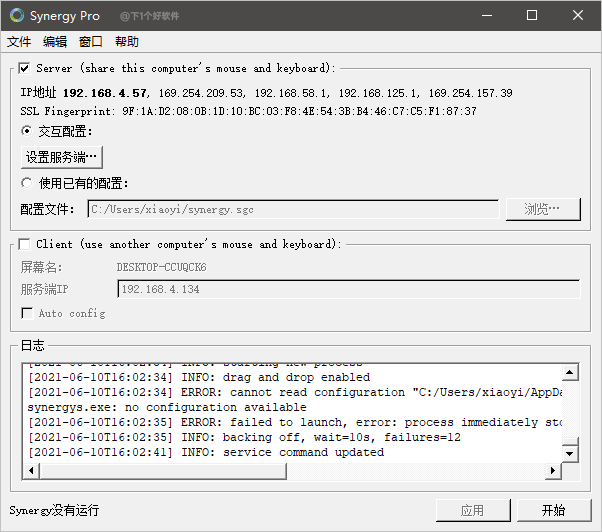Click the 配置文件 path input field
This screenshot has width=602, height=532.
pyautogui.click(x=293, y=209)
